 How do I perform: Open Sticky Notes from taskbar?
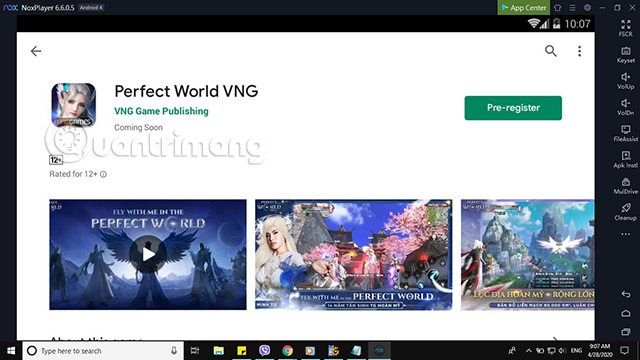click(242, 351)
